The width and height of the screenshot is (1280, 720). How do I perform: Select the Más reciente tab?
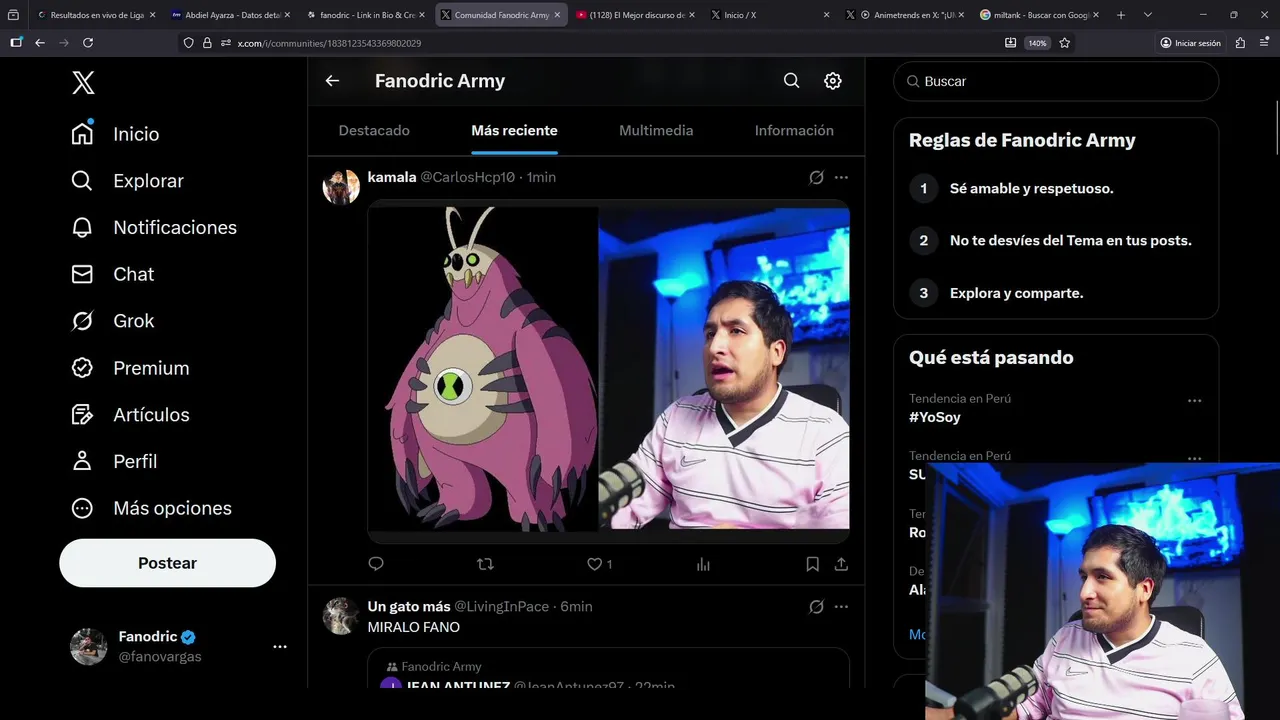pos(514,131)
